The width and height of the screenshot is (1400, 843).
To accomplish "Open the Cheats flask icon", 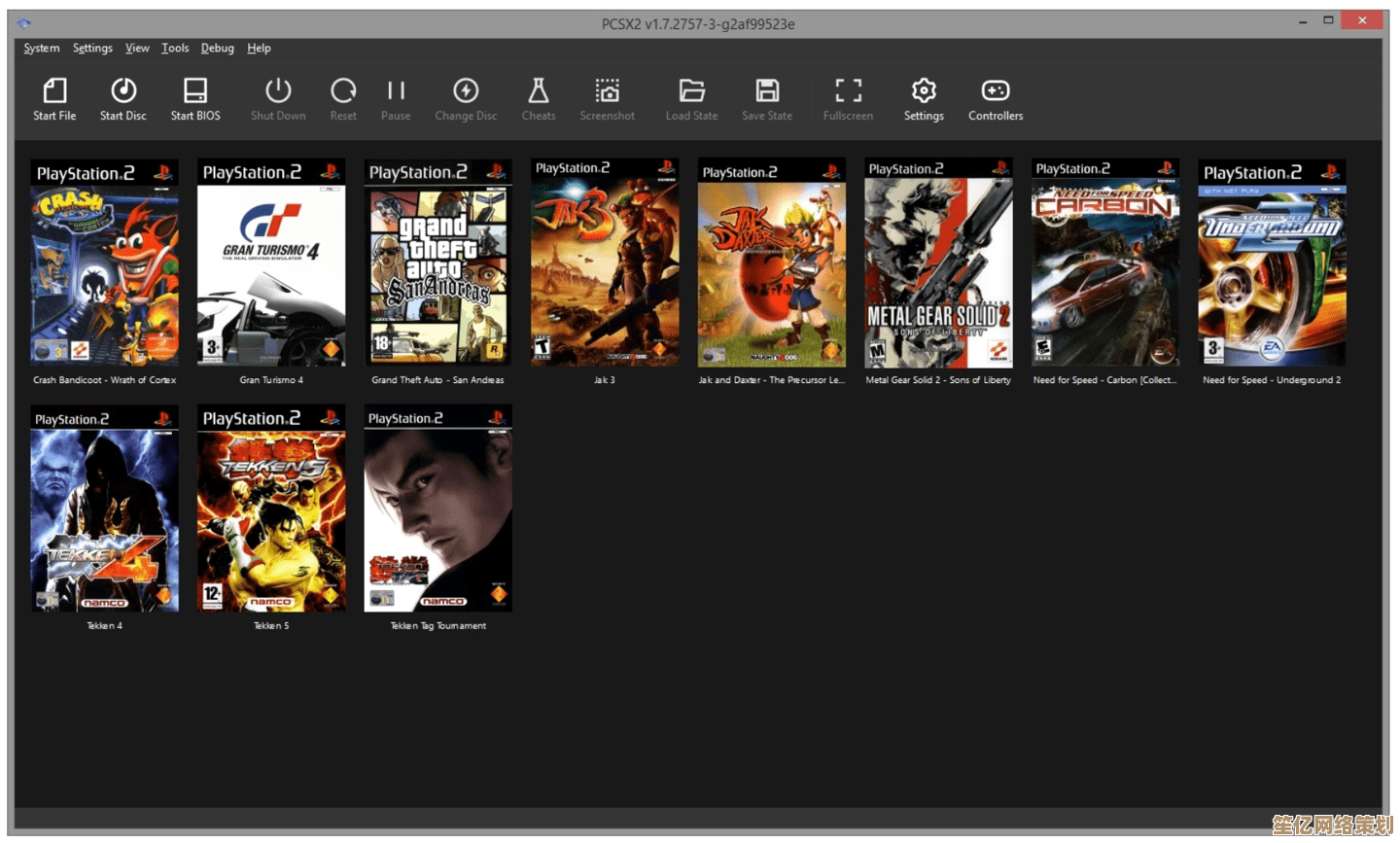I will tap(539, 92).
